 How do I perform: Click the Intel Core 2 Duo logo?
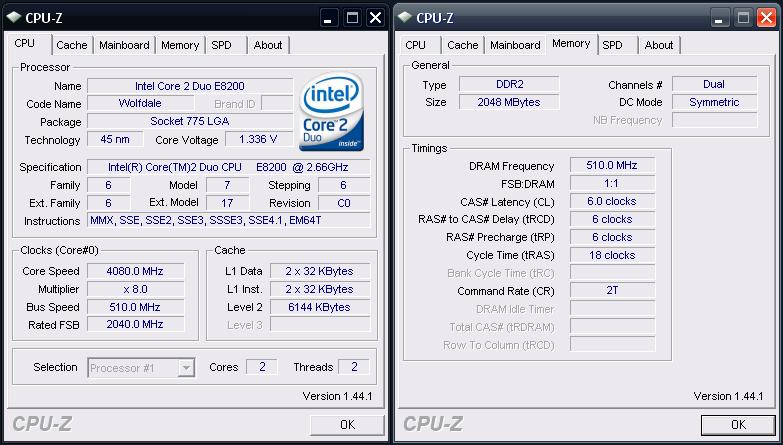[x=332, y=111]
